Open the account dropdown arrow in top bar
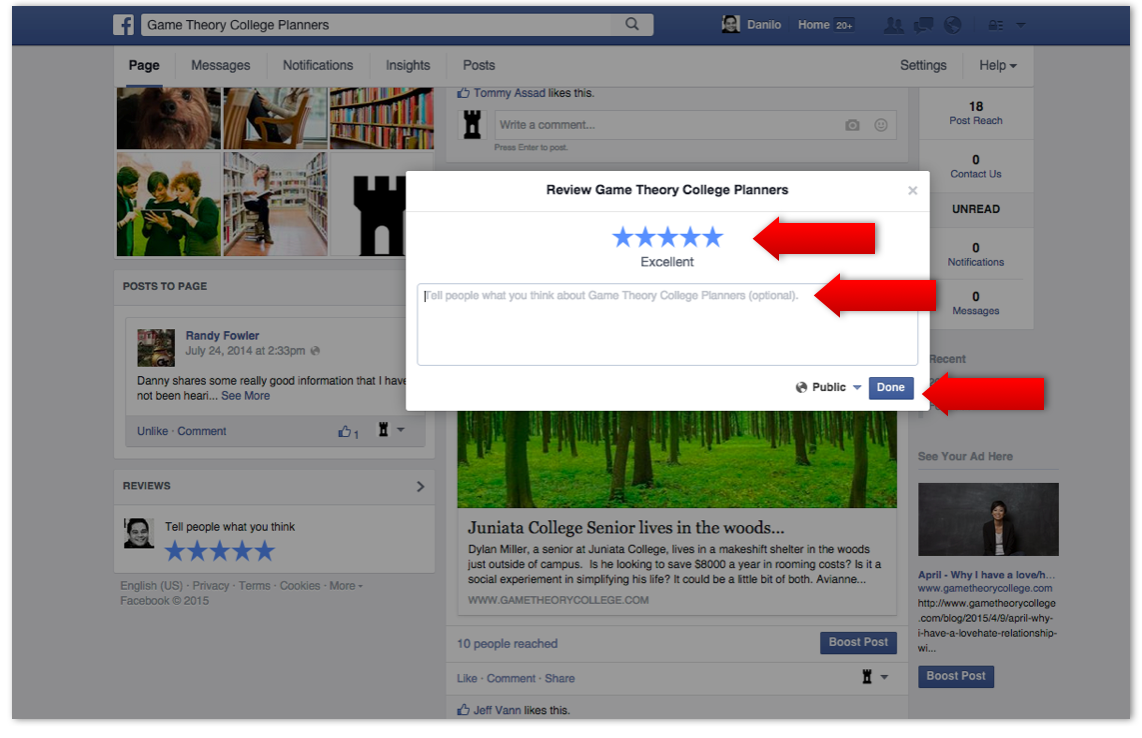This screenshot has height=738, width=1142. click(x=1020, y=25)
